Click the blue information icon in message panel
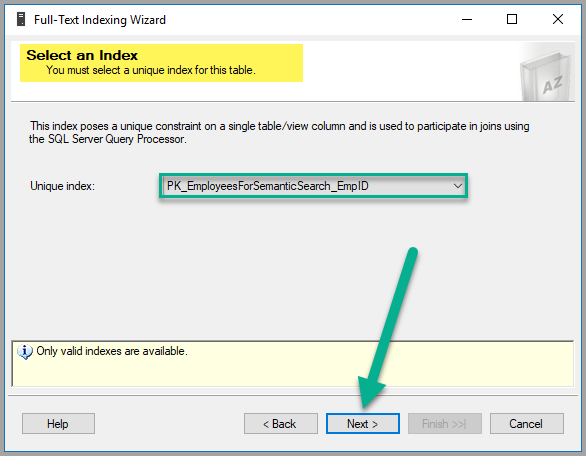 click(25, 352)
